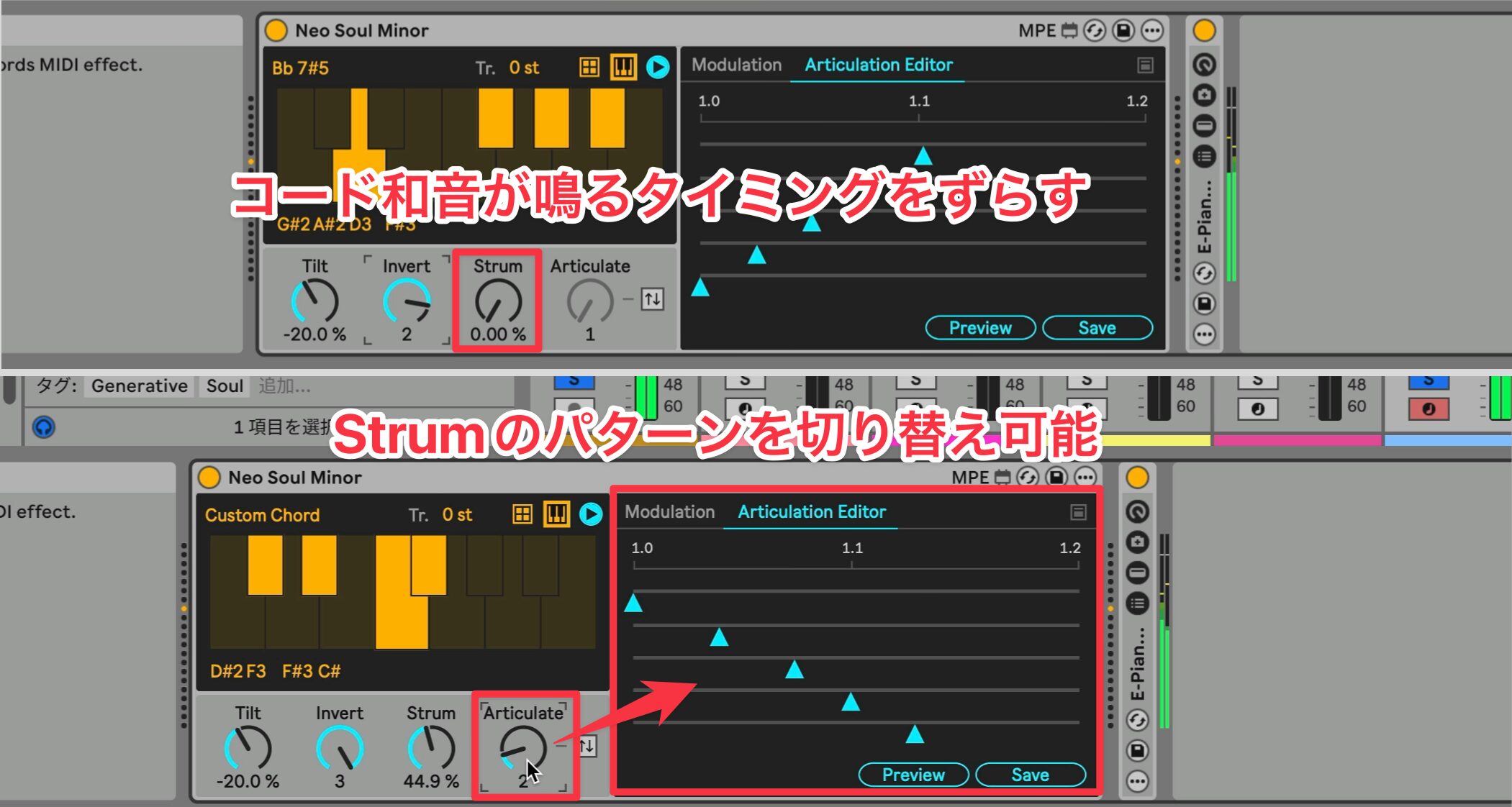Open the lower Articulation Editor tab
The image size is (1512, 807).
(811, 512)
